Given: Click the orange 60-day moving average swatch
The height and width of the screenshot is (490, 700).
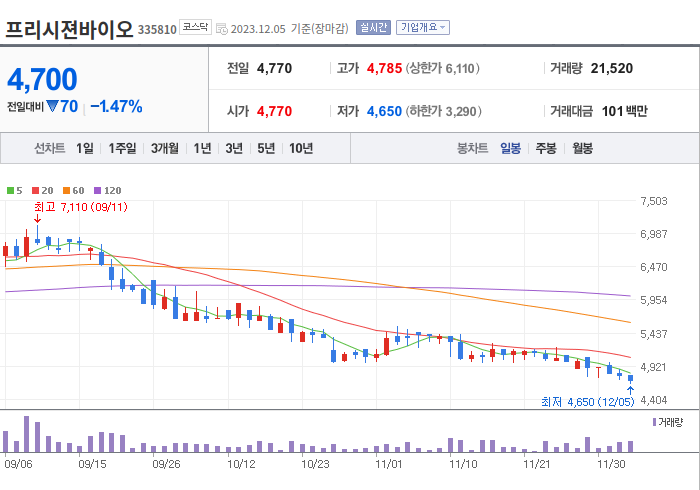Looking at the screenshot, I should coord(67,191).
